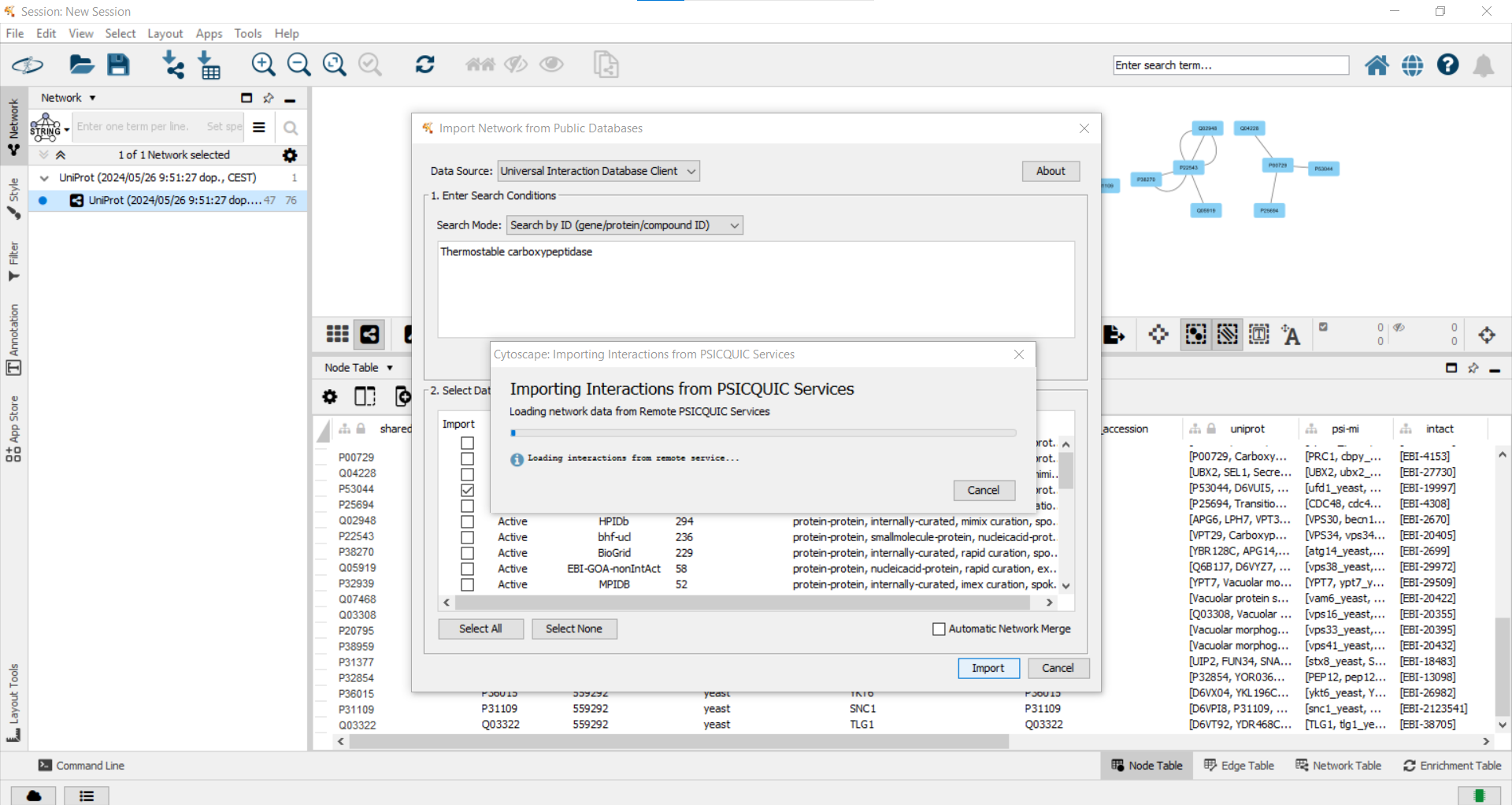
Task: Check the BioGrid import checkbox
Action: (468, 553)
